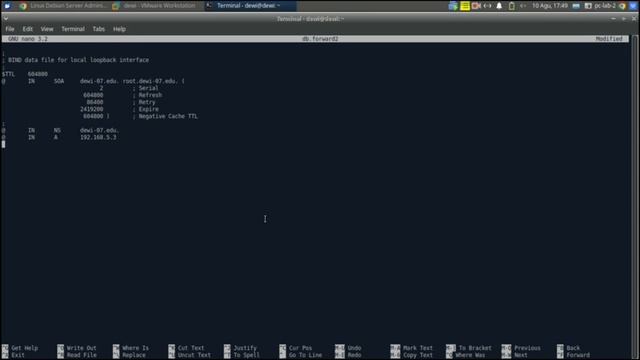Click the Previous shortcut label
Viewport: 640px width, 360px height.
pyautogui.click(x=527, y=348)
